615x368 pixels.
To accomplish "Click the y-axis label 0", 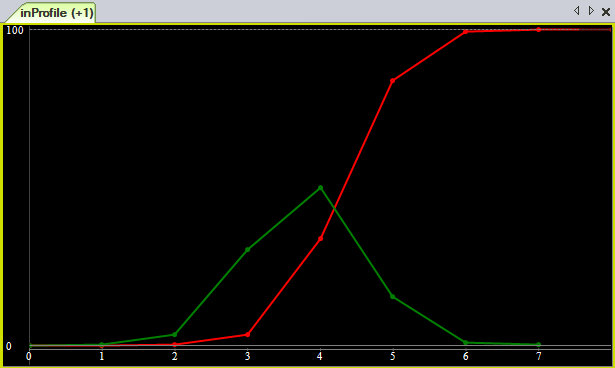I will [x=9, y=346].
